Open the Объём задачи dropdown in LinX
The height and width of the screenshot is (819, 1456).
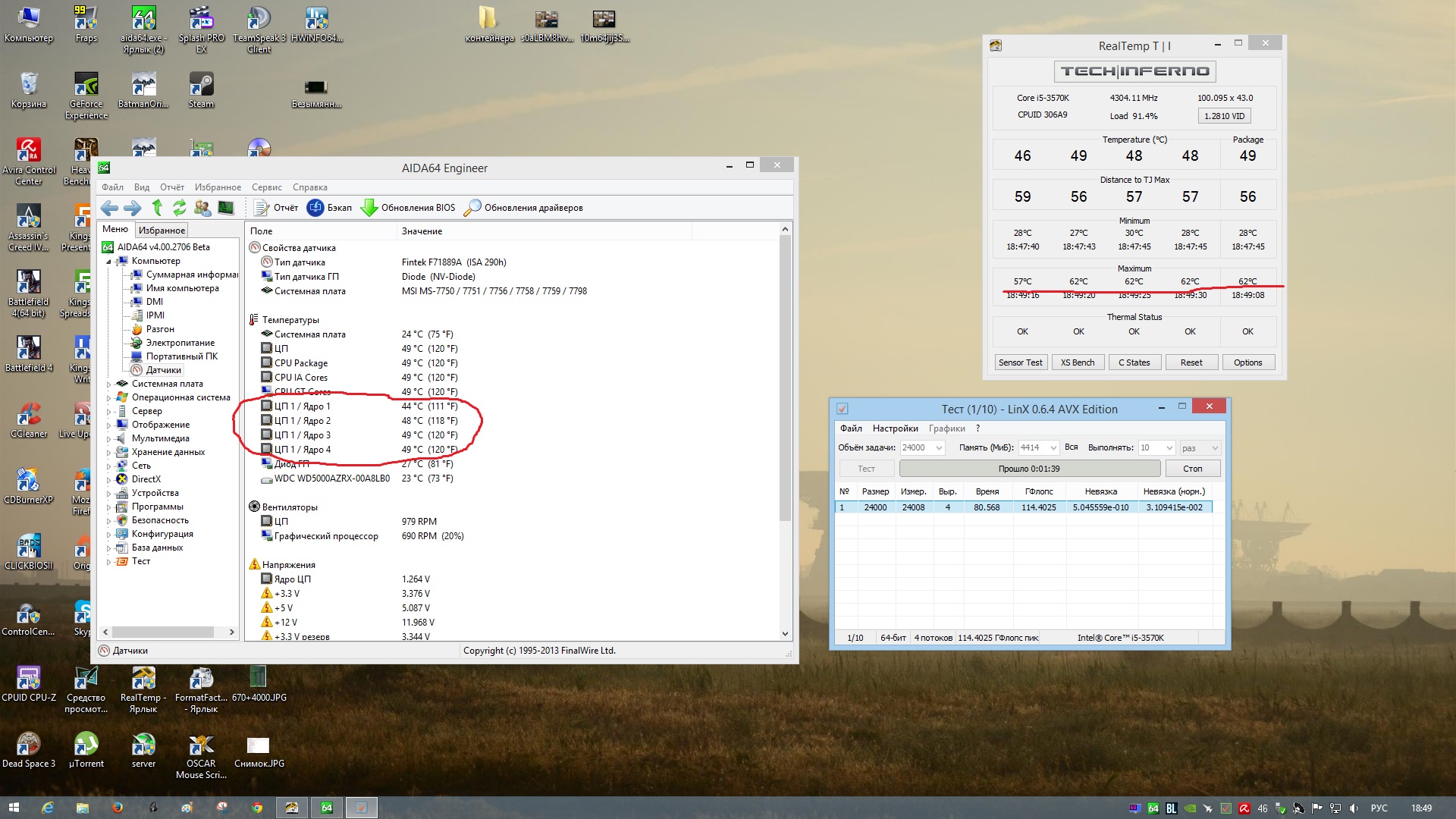tap(939, 448)
